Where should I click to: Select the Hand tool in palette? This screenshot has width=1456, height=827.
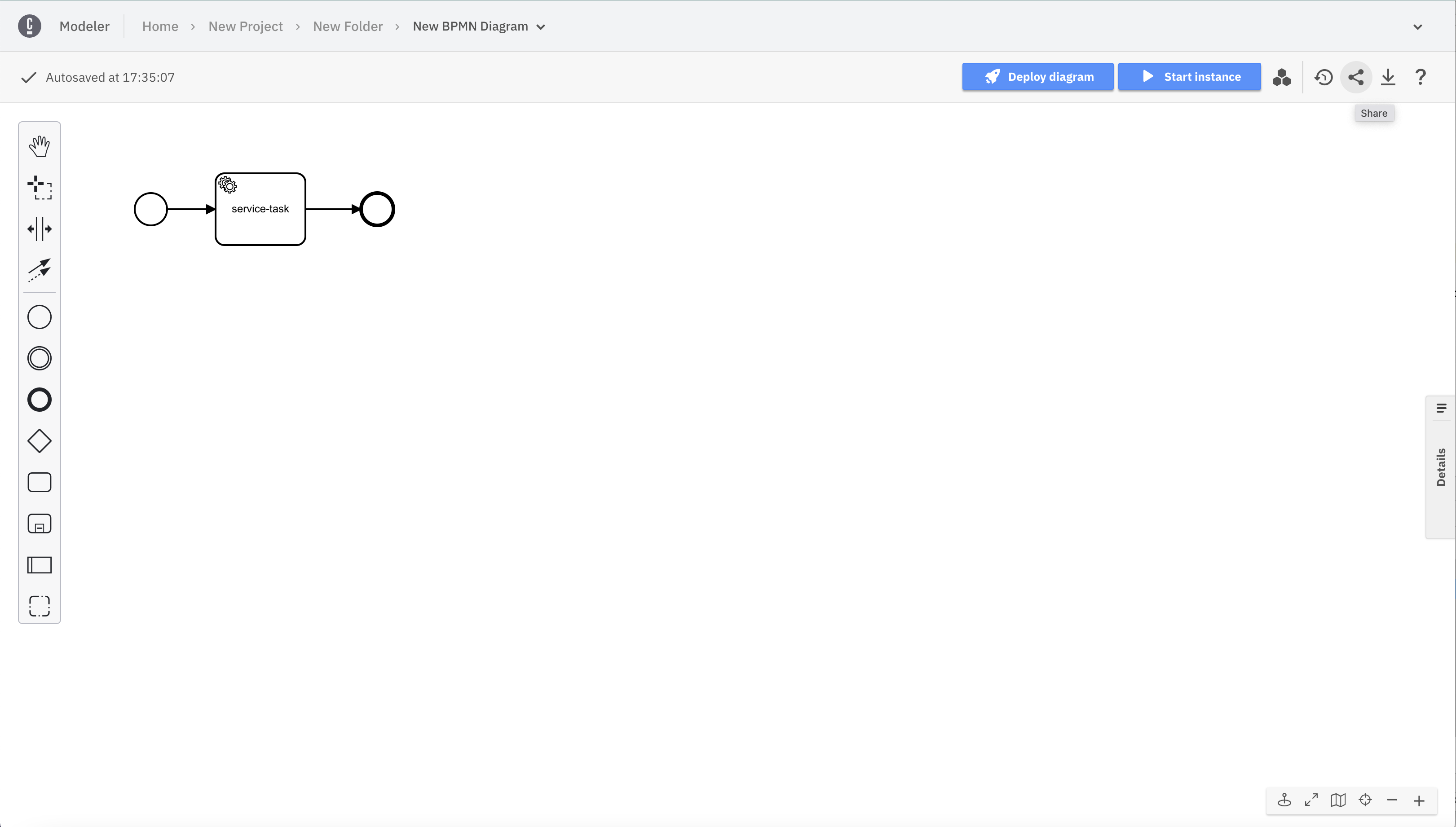coord(39,146)
